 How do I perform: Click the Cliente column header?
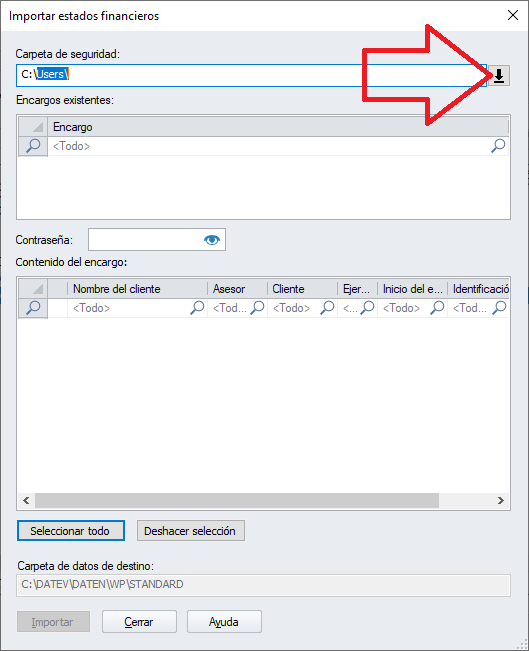pyautogui.click(x=302, y=289)
